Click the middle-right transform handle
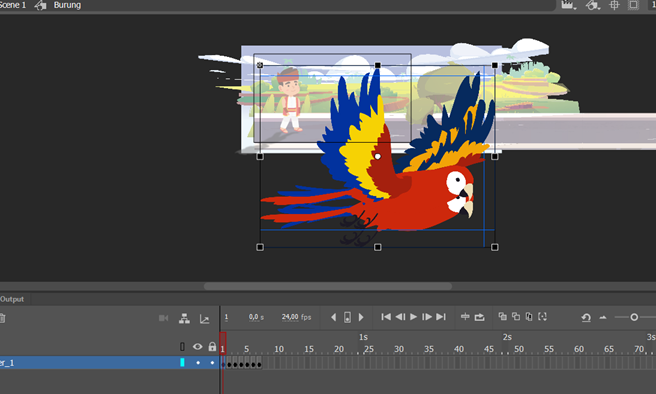Screen dimensions: 656x394 tap(495, 156)
